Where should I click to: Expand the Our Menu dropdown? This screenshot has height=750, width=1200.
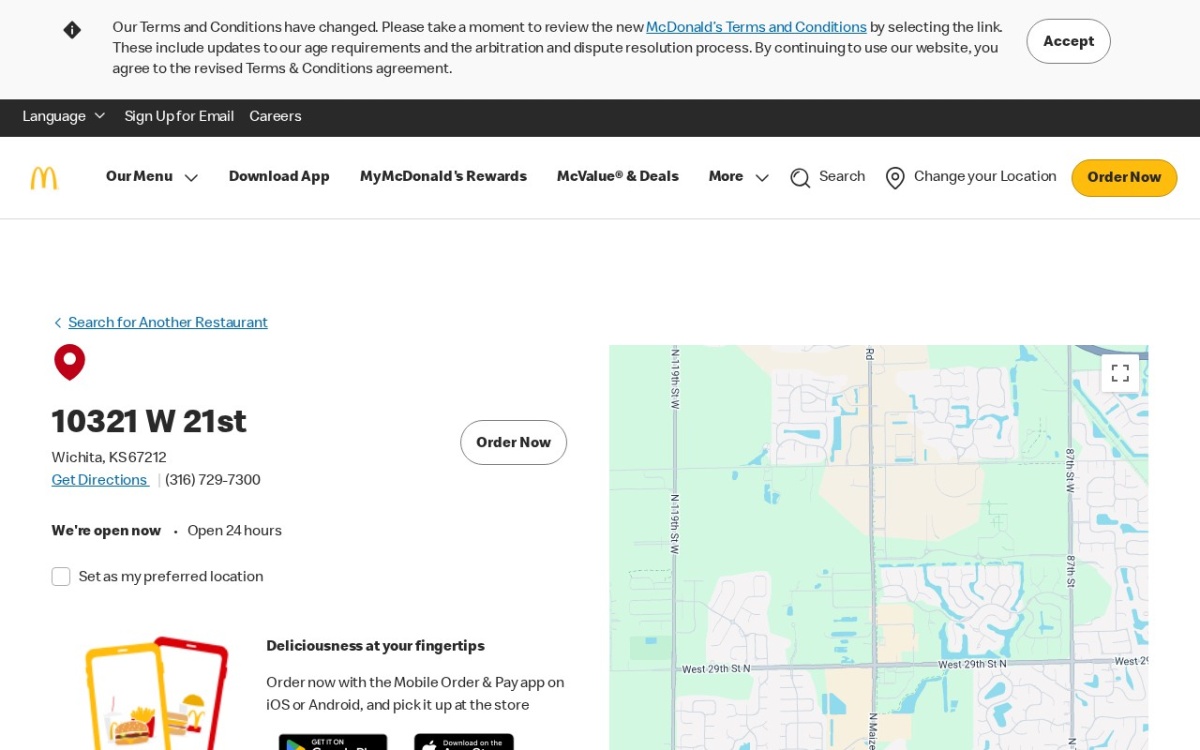(x=152, y=177)
